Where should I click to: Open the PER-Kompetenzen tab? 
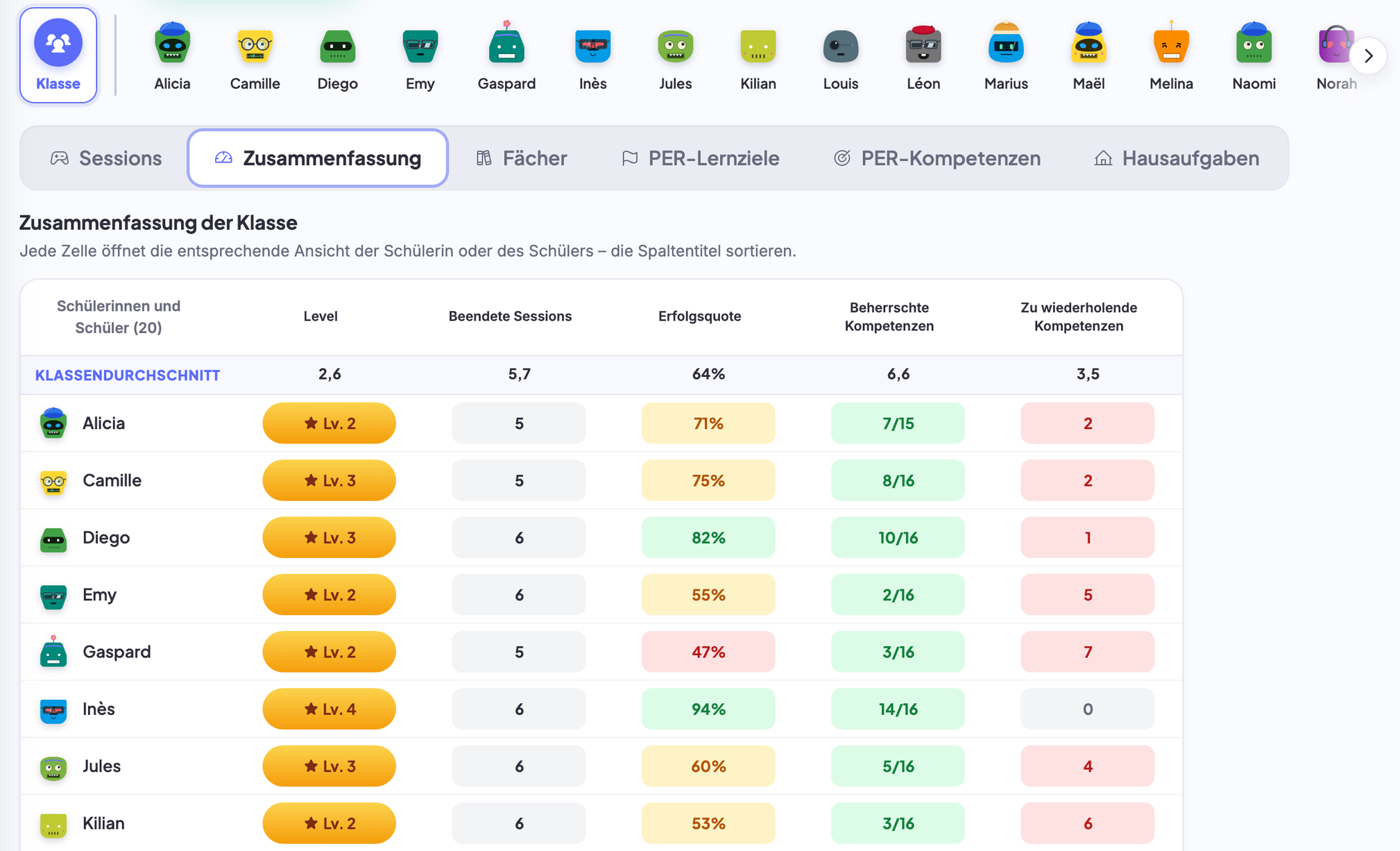937,158
